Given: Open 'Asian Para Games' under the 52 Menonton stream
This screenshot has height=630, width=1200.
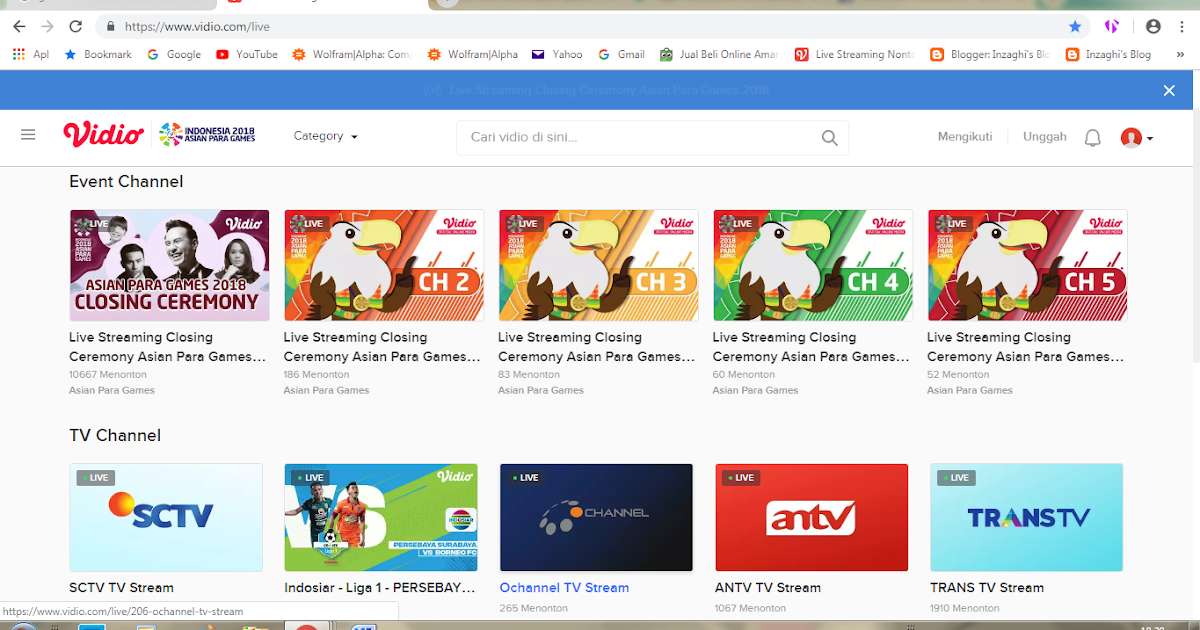Looking at the screenshot, I should [970, 390].
